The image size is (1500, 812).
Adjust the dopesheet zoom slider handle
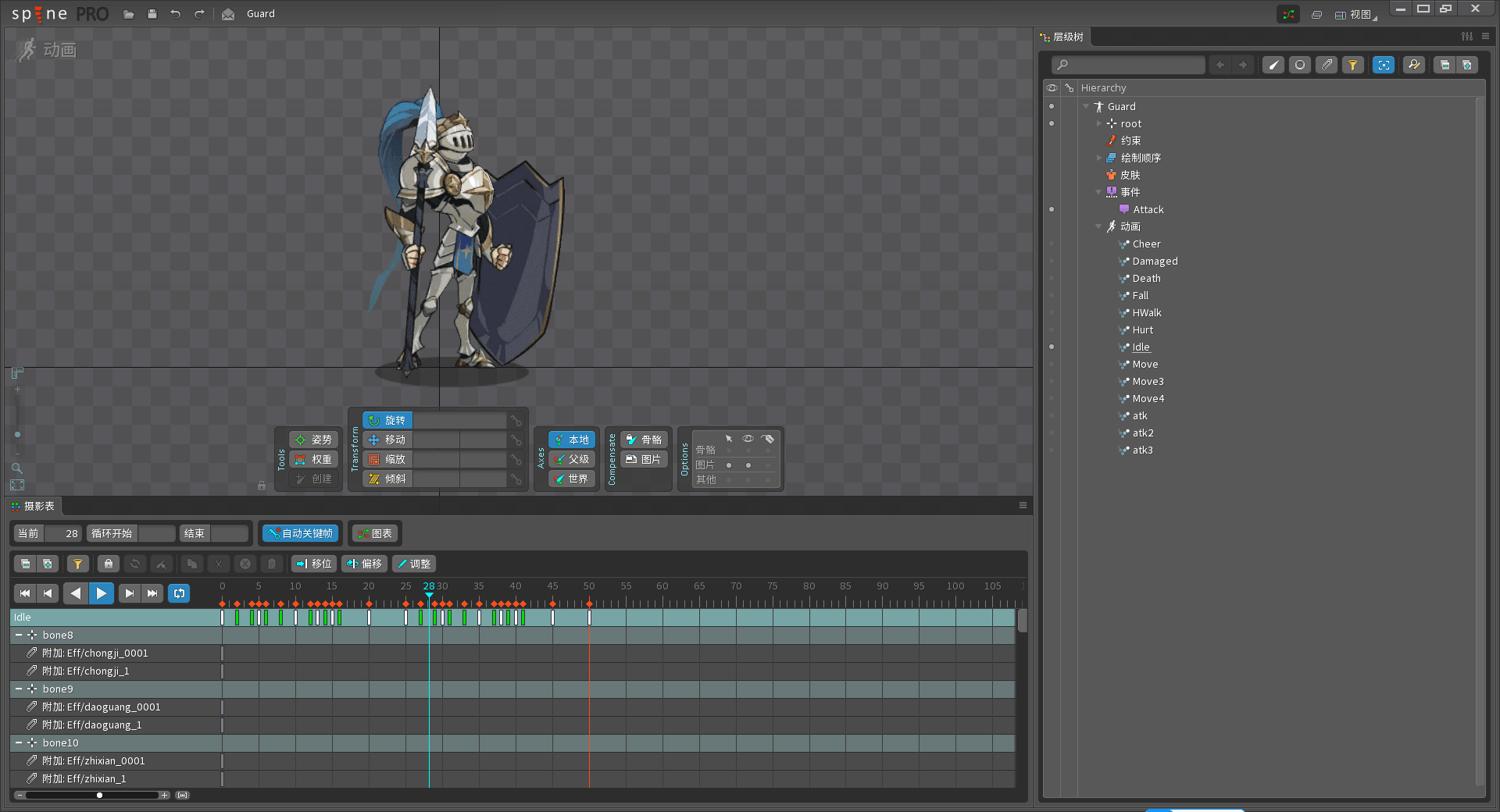pos(99,796)
